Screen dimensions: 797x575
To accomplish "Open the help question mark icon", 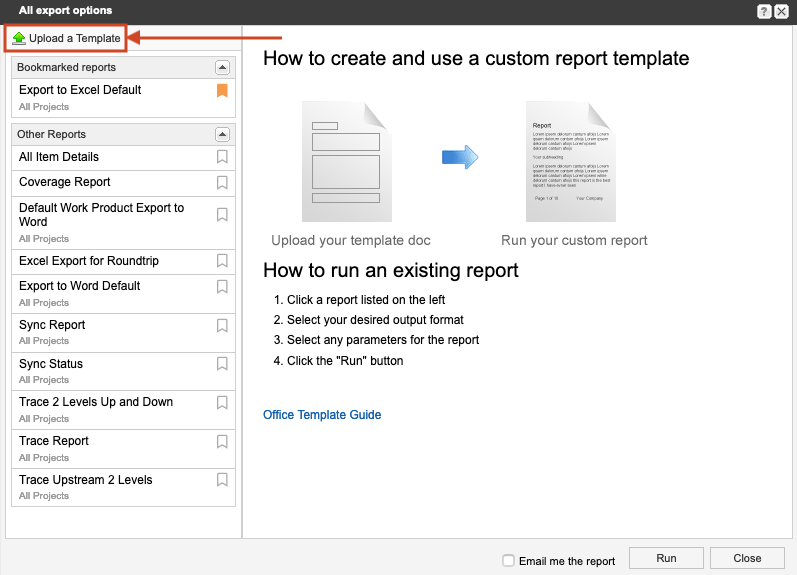I will pos(764,11).
